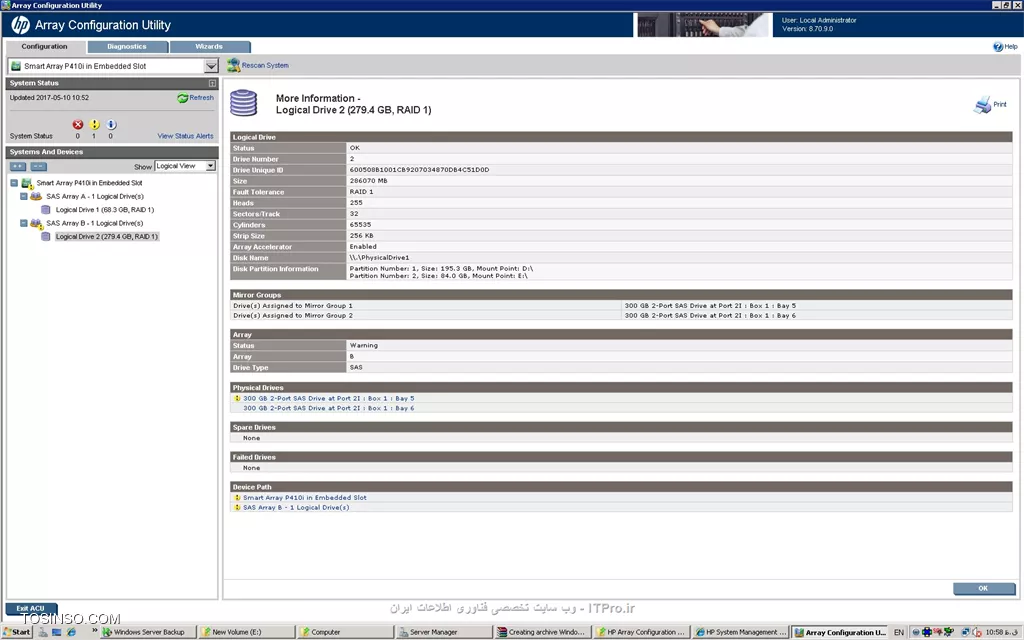Click the OK button
Viewport: 1024px width, 640px height.
984,588
